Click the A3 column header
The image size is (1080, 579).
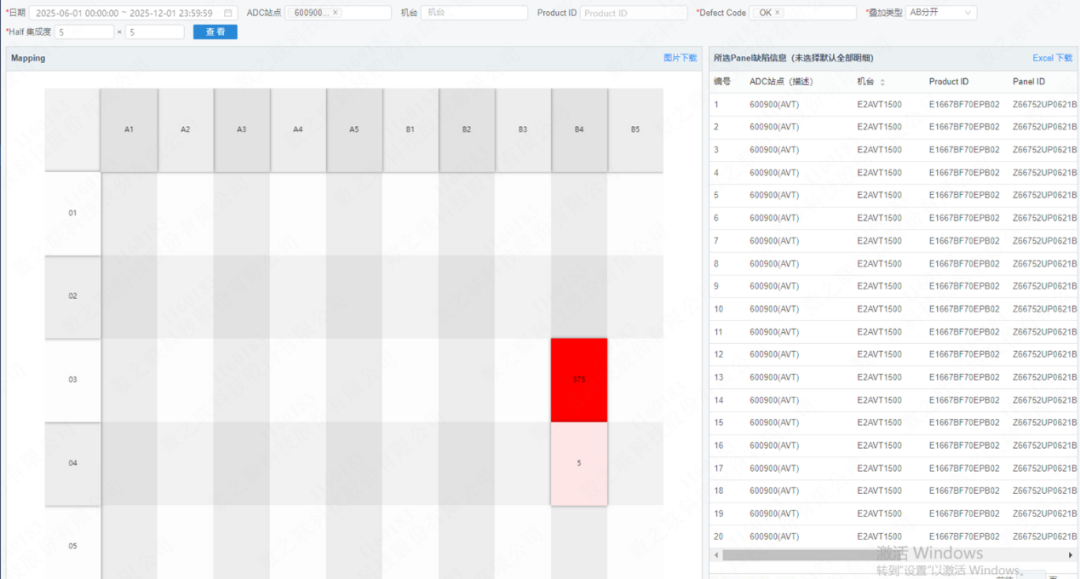click(242, 129)
